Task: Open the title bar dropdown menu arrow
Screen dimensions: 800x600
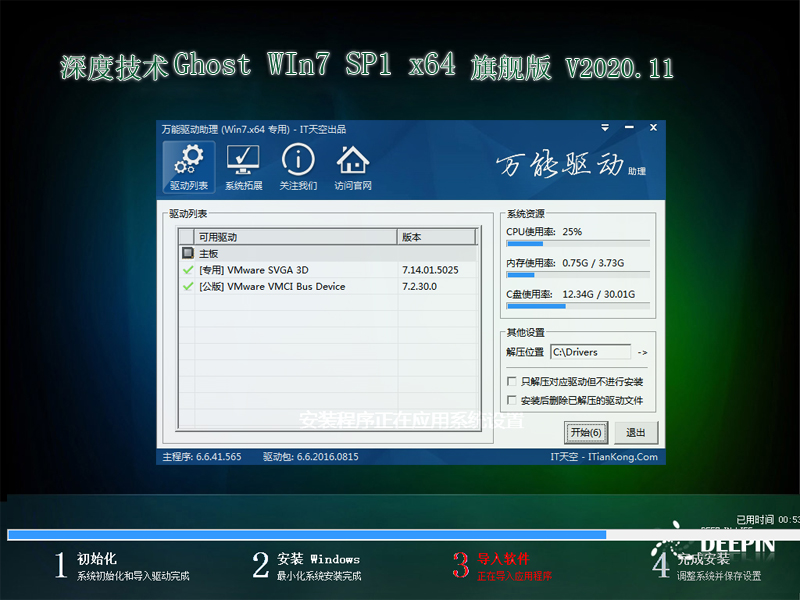Action: click(605, 128)
